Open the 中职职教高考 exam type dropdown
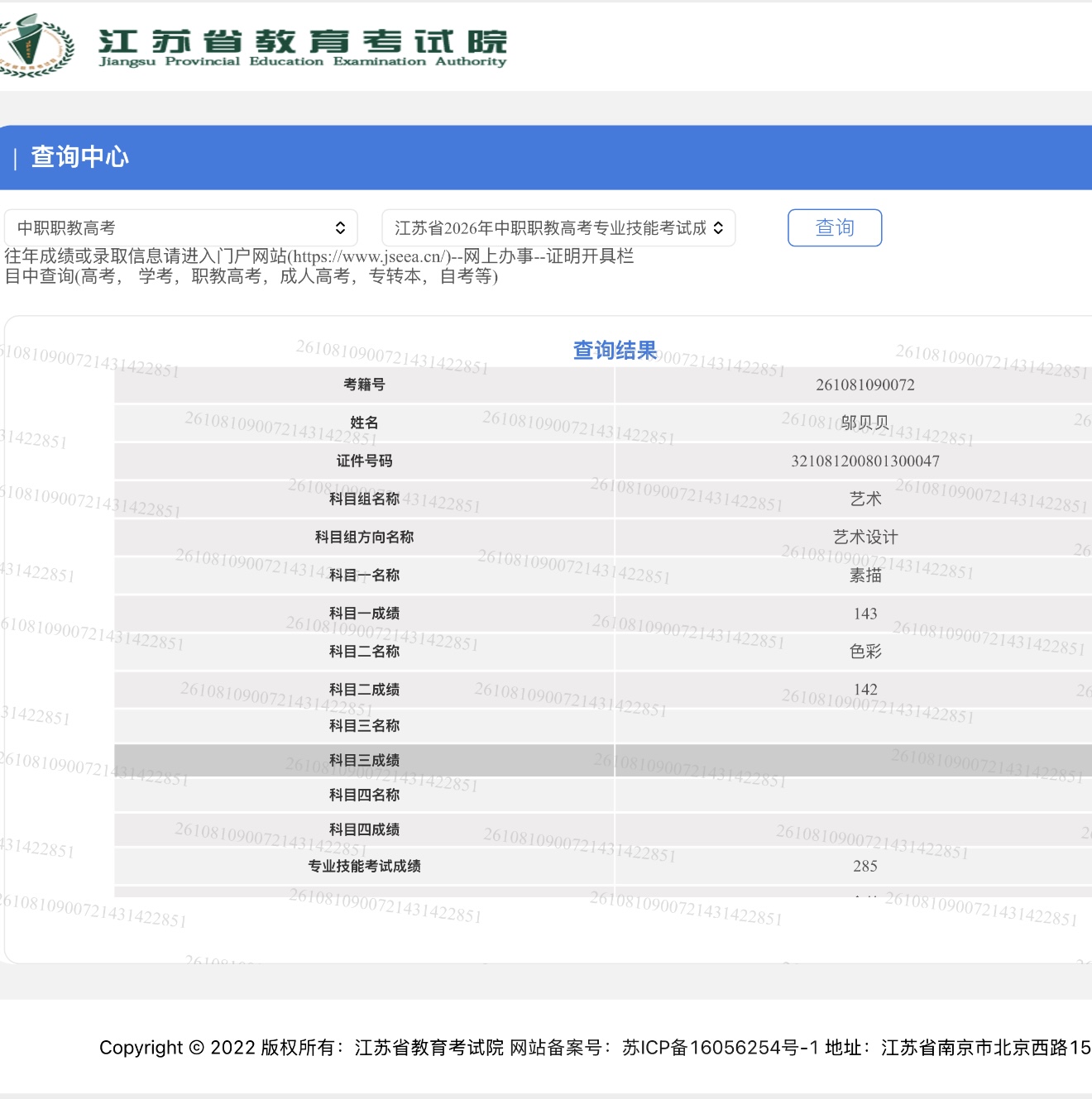The image size is (1092, 1099). click(180, 228)
